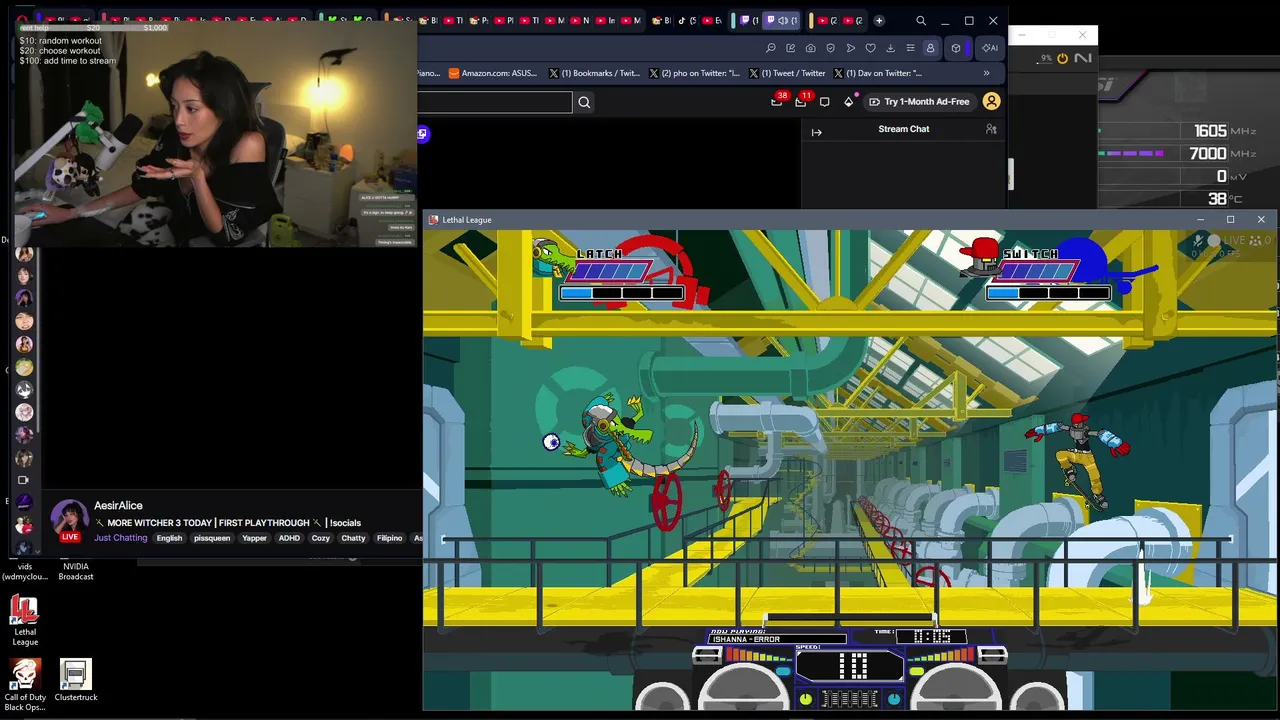Select the pissqueen stream tag
Image resolution: width=1280 pixels, height=720 pixels.
pyautogui.click(x=212, y=538)
